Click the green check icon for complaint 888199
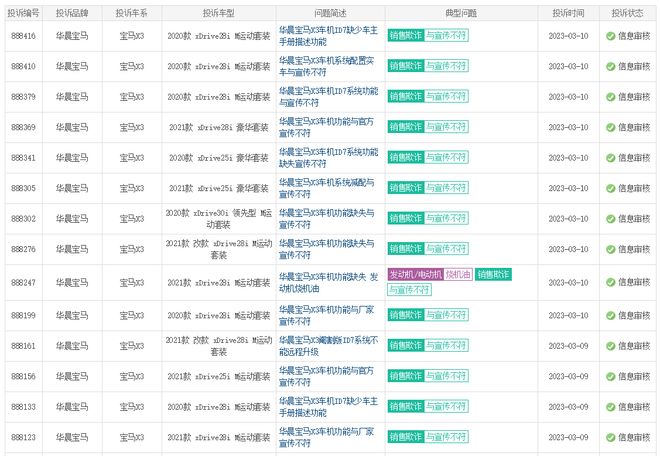 click(611, 316)
